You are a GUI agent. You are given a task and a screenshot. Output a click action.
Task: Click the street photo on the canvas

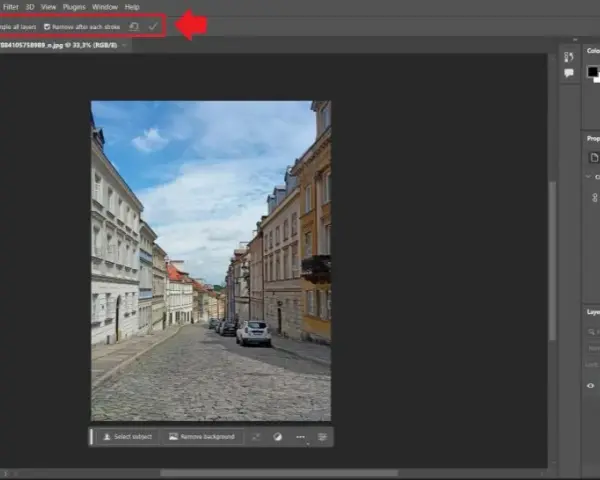click(211, 261)
